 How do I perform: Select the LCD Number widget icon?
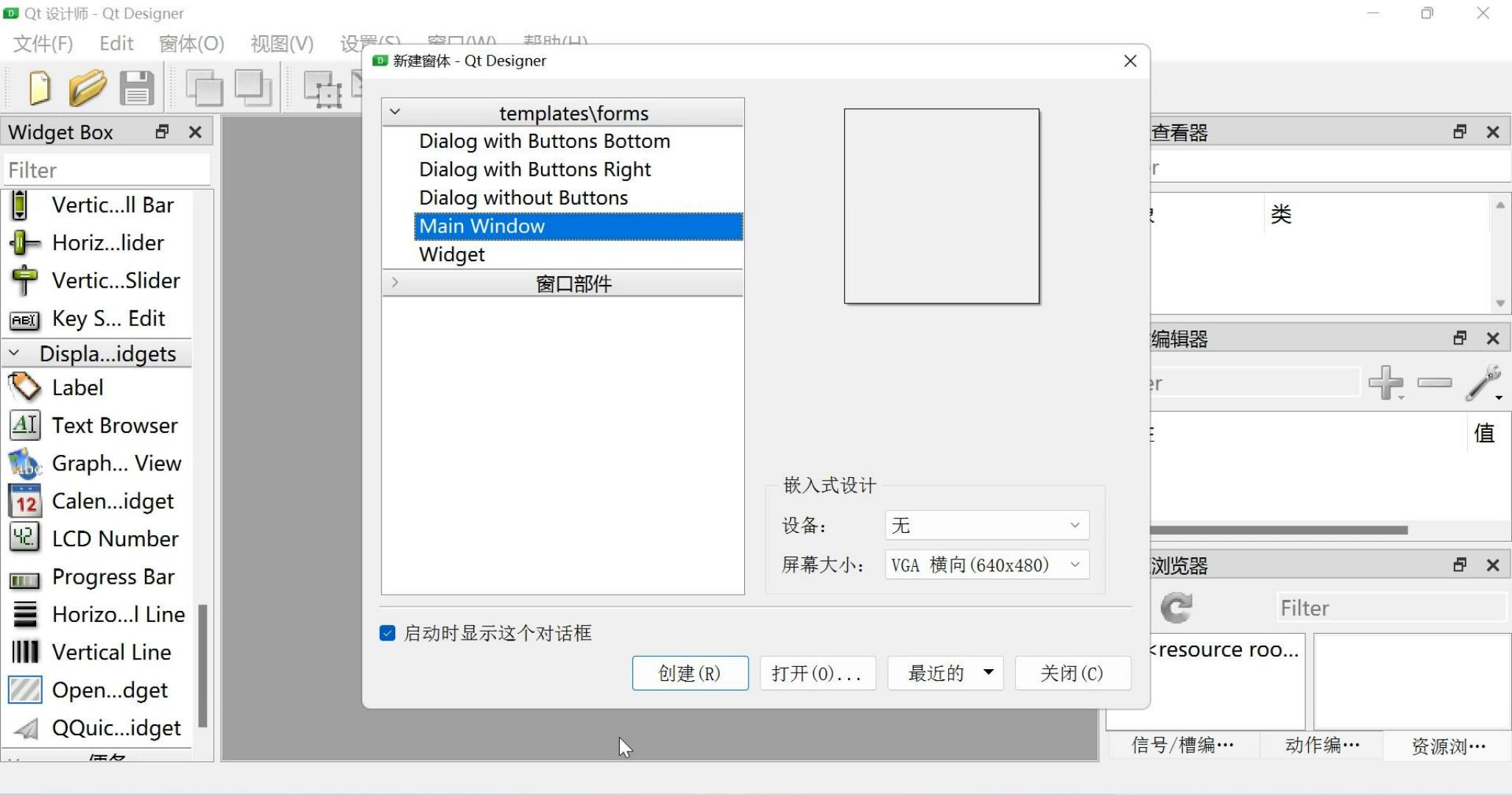24,538
